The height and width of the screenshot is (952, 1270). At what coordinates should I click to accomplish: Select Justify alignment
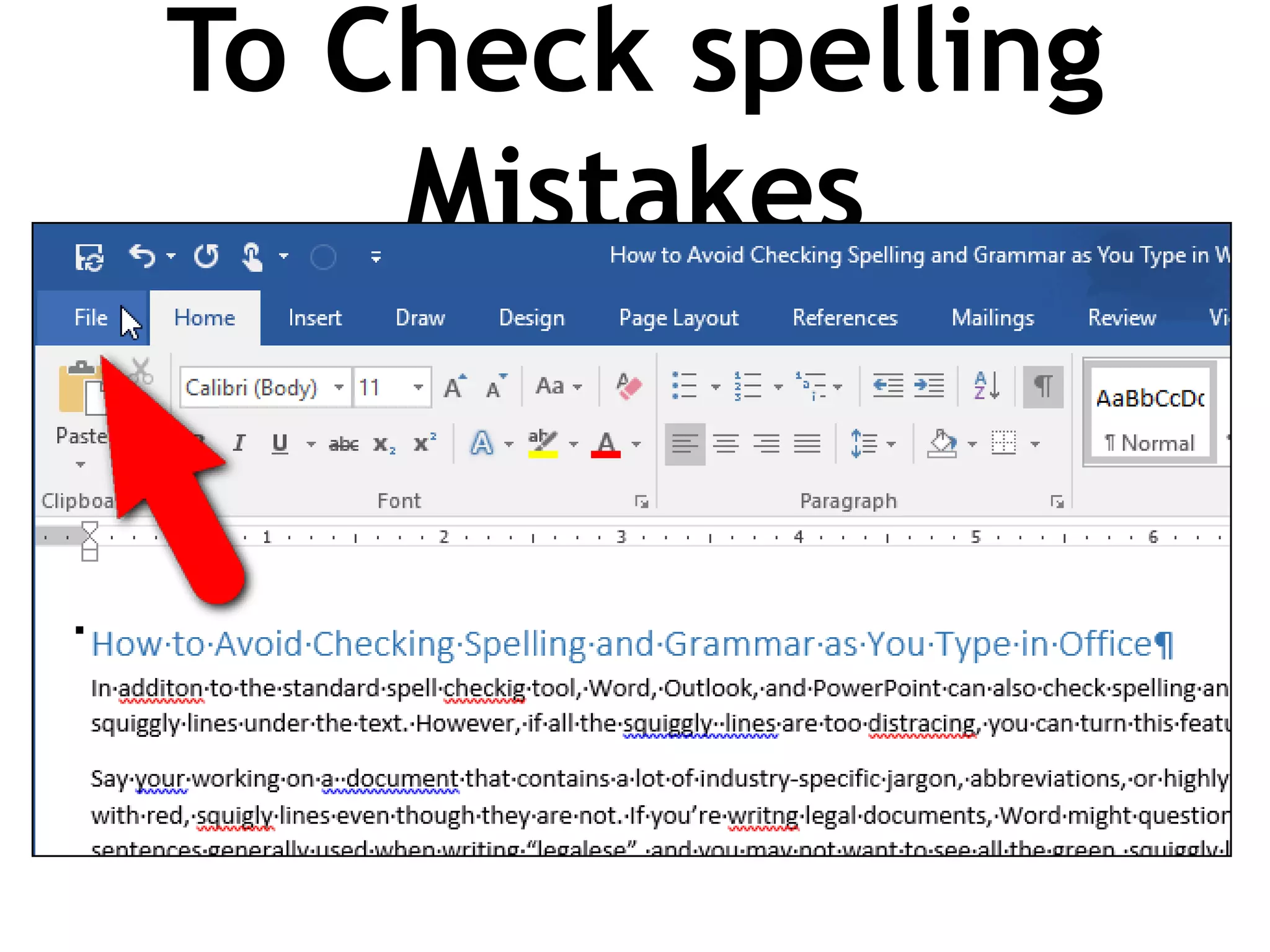(807, 444)
